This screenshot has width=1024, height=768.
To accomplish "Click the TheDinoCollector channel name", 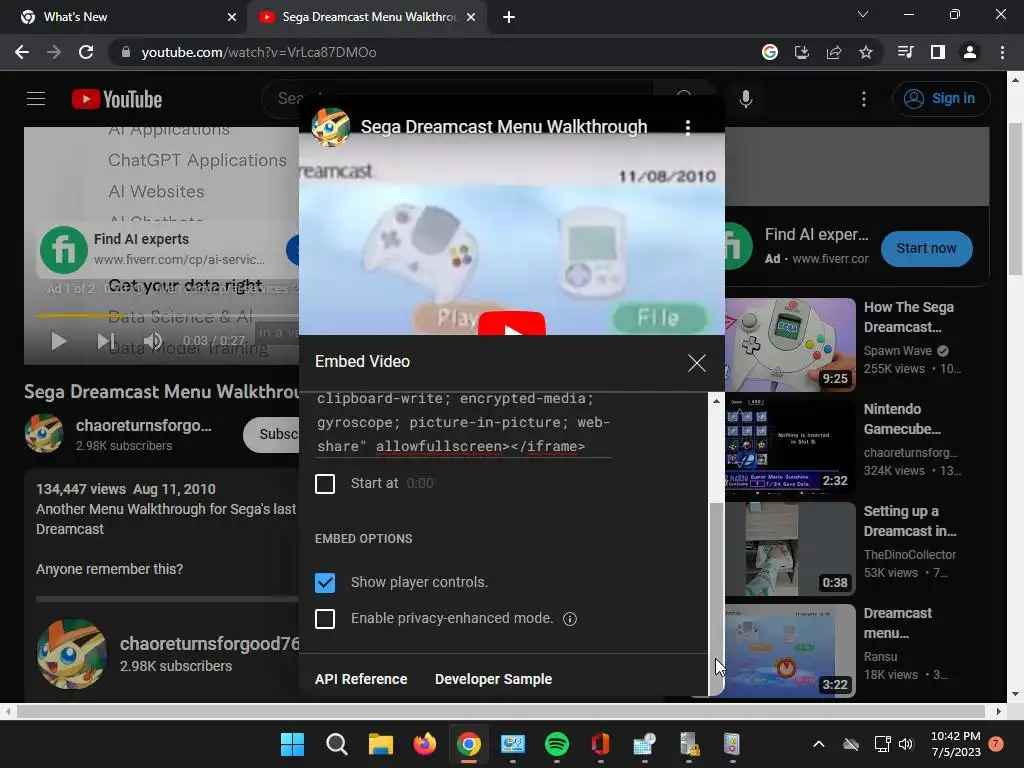I will click(909, 554).
